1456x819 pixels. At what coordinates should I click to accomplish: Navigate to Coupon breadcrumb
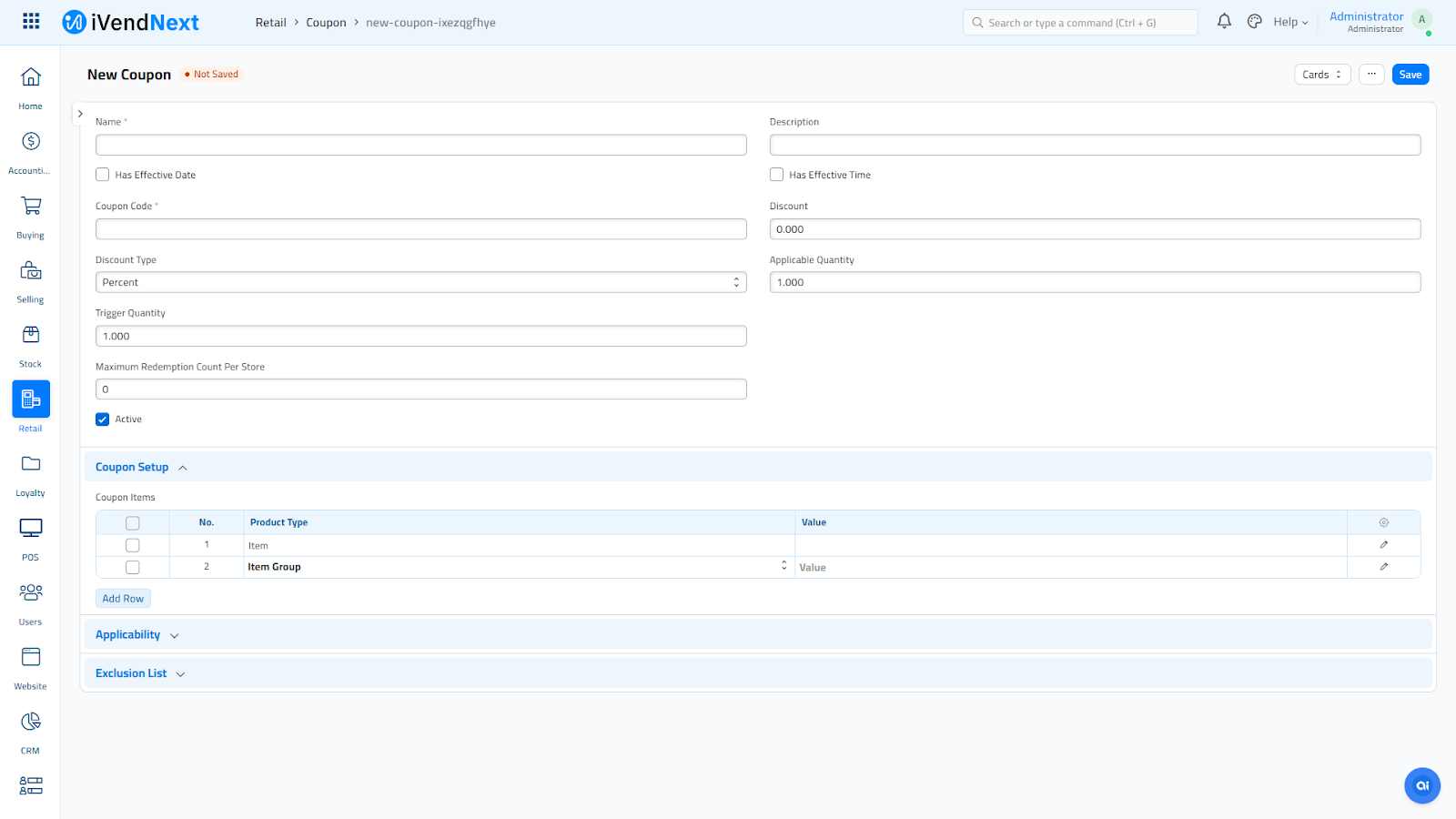click(326, 23)
